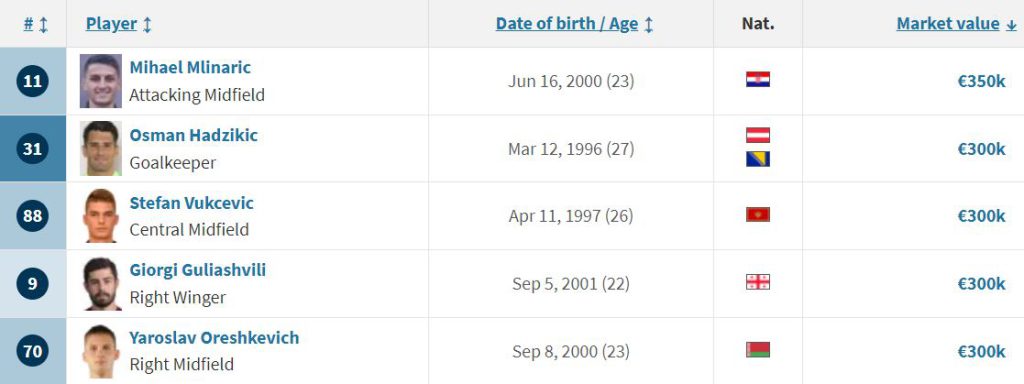The width and height of the screenshot is (1024, 384).
Task: Click Osman Hadzikic portrait thumbnail
Action: (x=101, y=148)
